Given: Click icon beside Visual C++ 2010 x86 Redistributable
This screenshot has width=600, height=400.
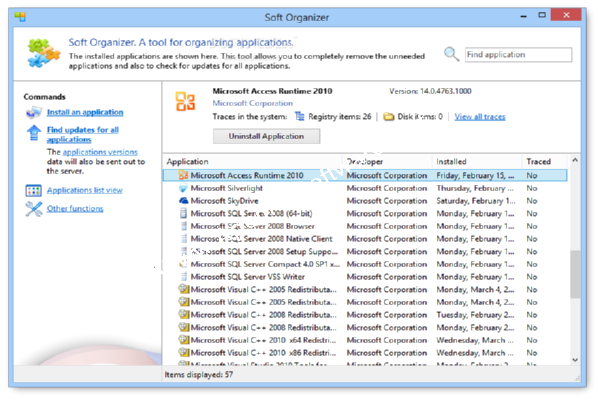Looking at the screenshot, I should 184,352.
